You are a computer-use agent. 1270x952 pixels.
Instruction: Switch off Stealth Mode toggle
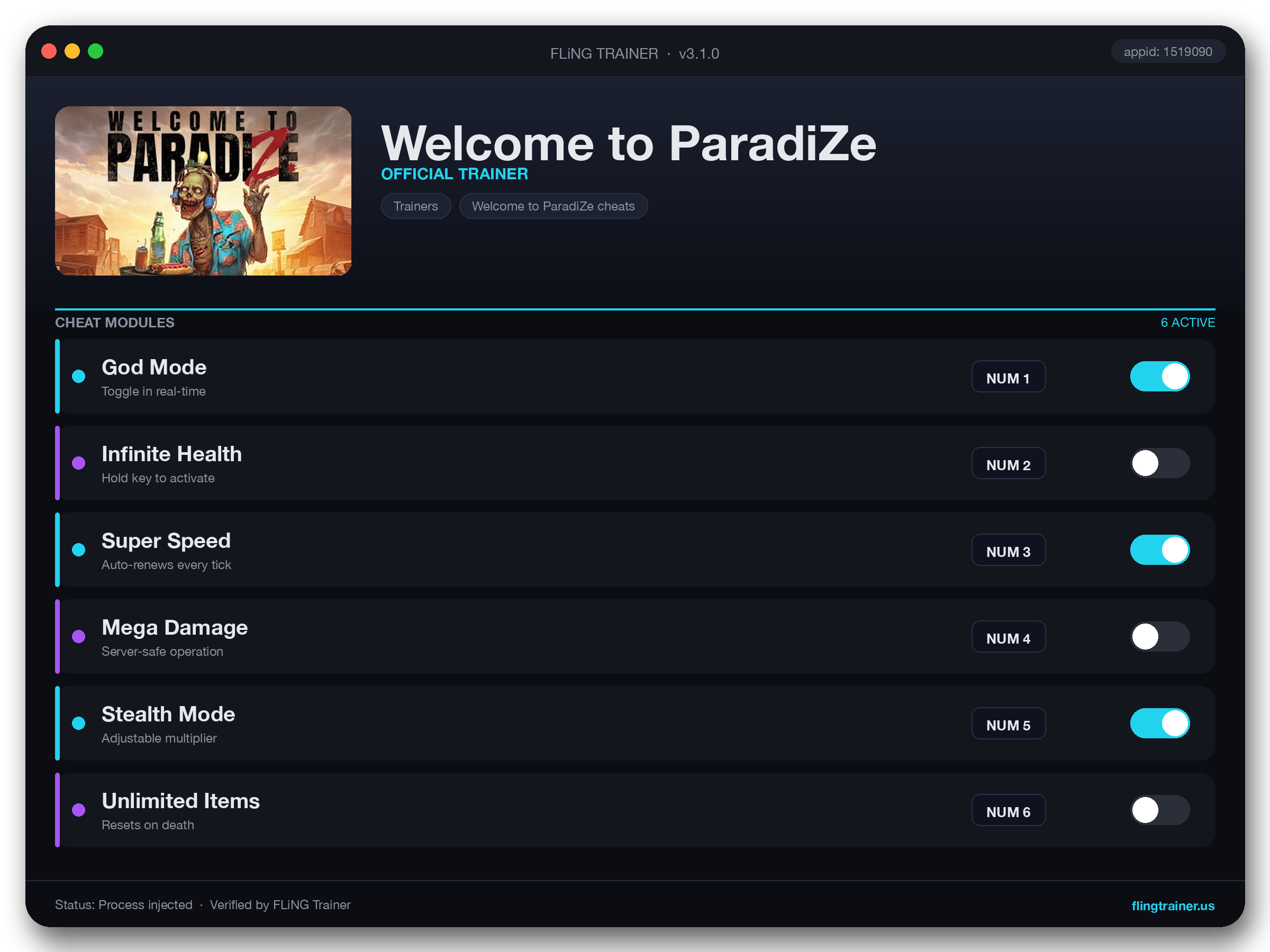click(1160, 723)
